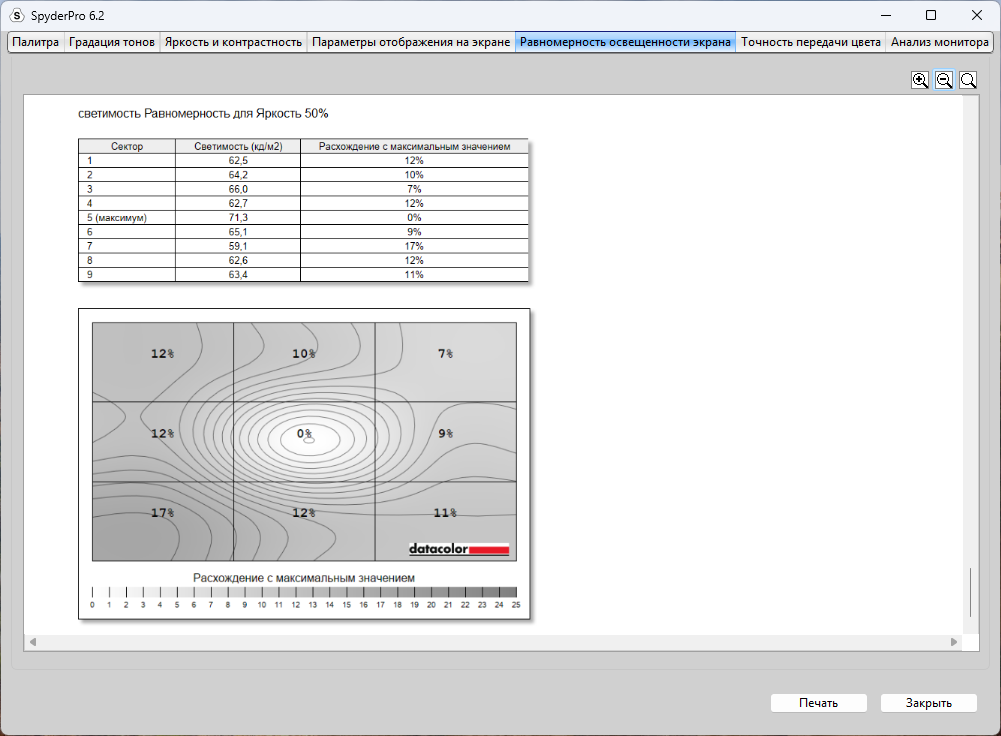Select Параметры отображения на экране tab
Image resolution: width=1001 pixels, height=736 pixels.
pos(411,42)
